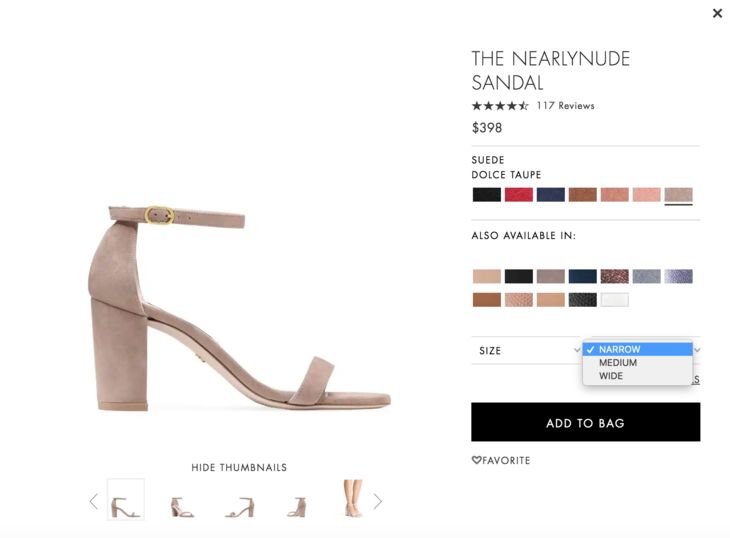Screen dimensions: 730x538
Task: Select the black suede color swatch
Action: pyautogui.click(x=486, y=195)
